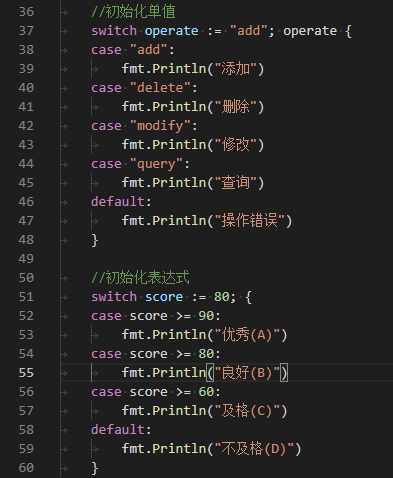Click case score >= 60: line
This screenshot has width=393, height=478.
point(156,392)
